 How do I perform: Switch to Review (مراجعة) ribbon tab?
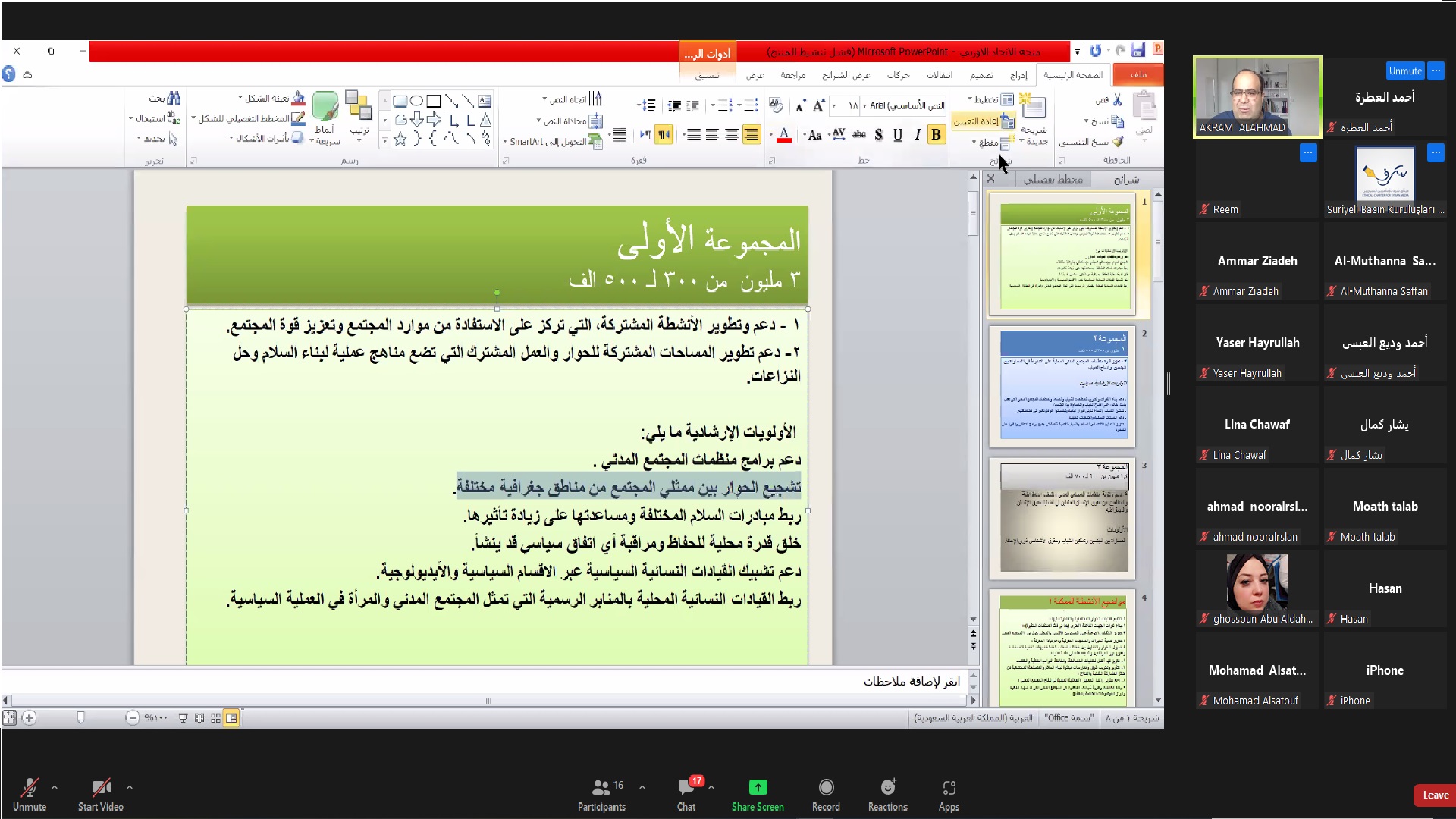coord(793,75)
